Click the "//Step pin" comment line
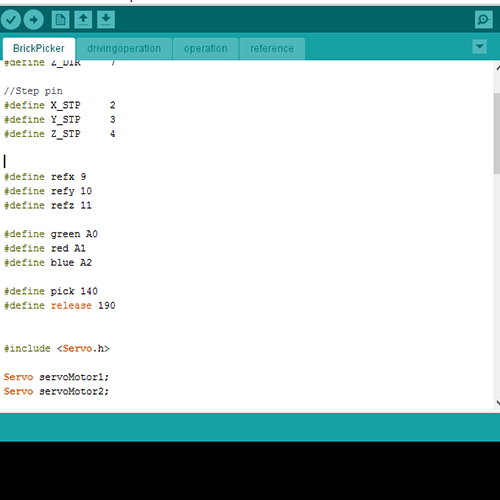Screen dimensions: 500x500 tap(33, 91)
